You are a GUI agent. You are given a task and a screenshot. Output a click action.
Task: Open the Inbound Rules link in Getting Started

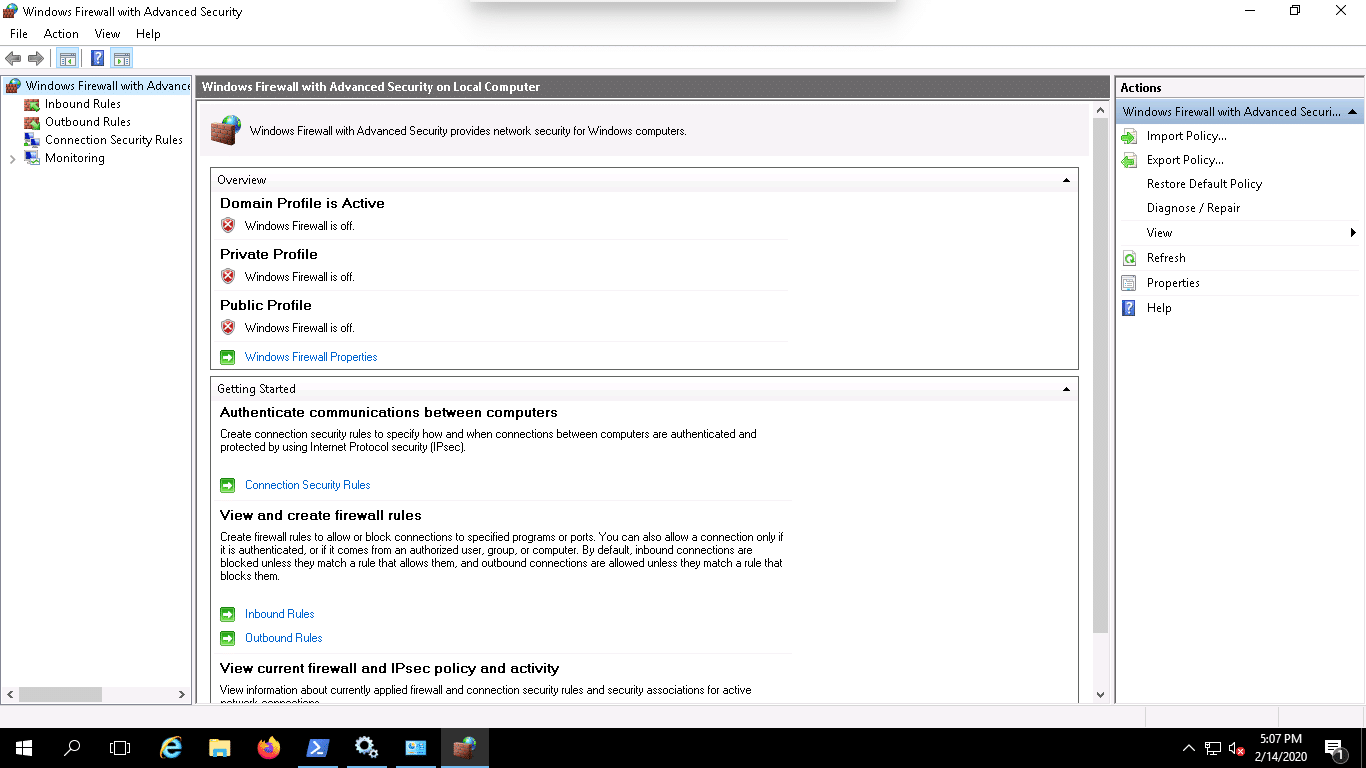coord(280,614)
